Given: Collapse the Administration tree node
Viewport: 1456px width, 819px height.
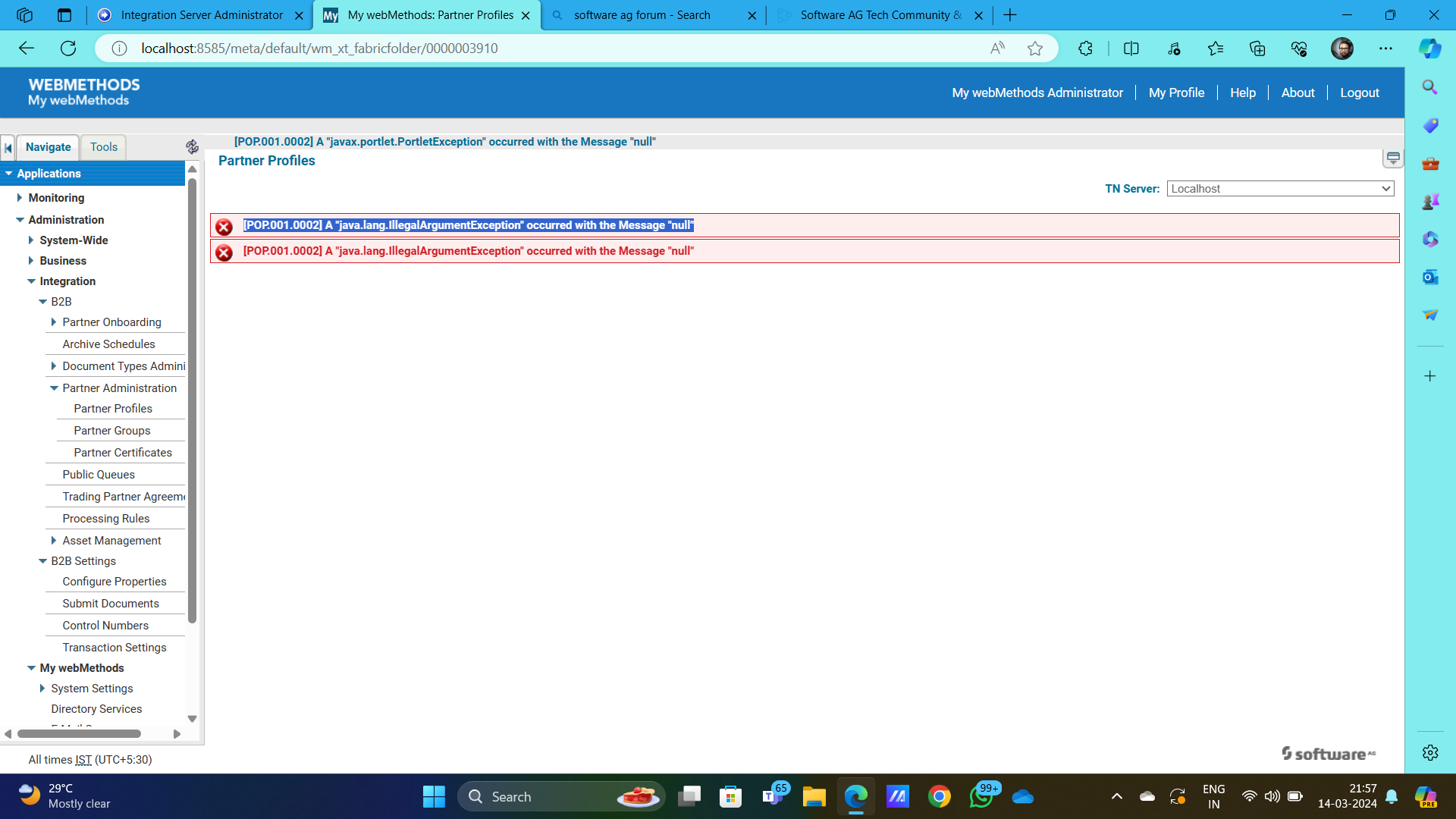Looking at the screenshot, I should 20,220.
